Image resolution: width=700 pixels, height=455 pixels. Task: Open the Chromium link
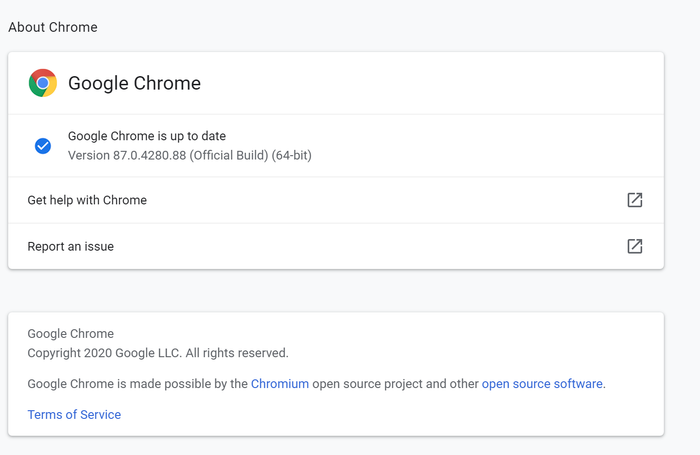[280, 384]
